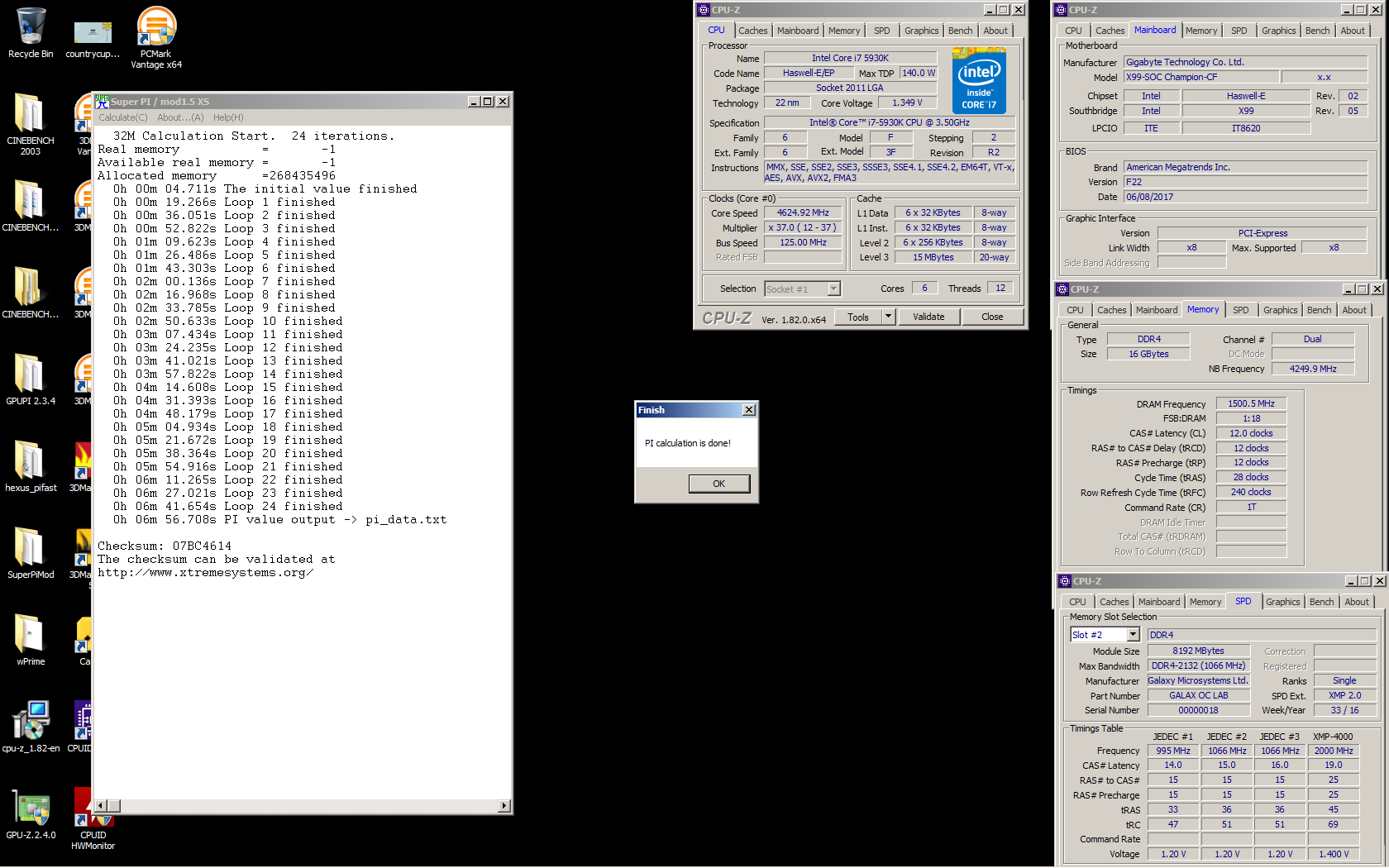Click CPU-Z SPD window title icon
The width and height of the screenshot is (1389, 868).
[x=1065, y=581]
